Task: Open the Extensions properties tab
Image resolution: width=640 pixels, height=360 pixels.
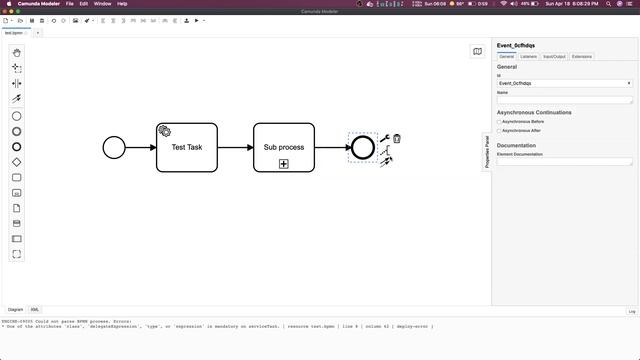Action: pyautogui.click(x=582, y=56)
